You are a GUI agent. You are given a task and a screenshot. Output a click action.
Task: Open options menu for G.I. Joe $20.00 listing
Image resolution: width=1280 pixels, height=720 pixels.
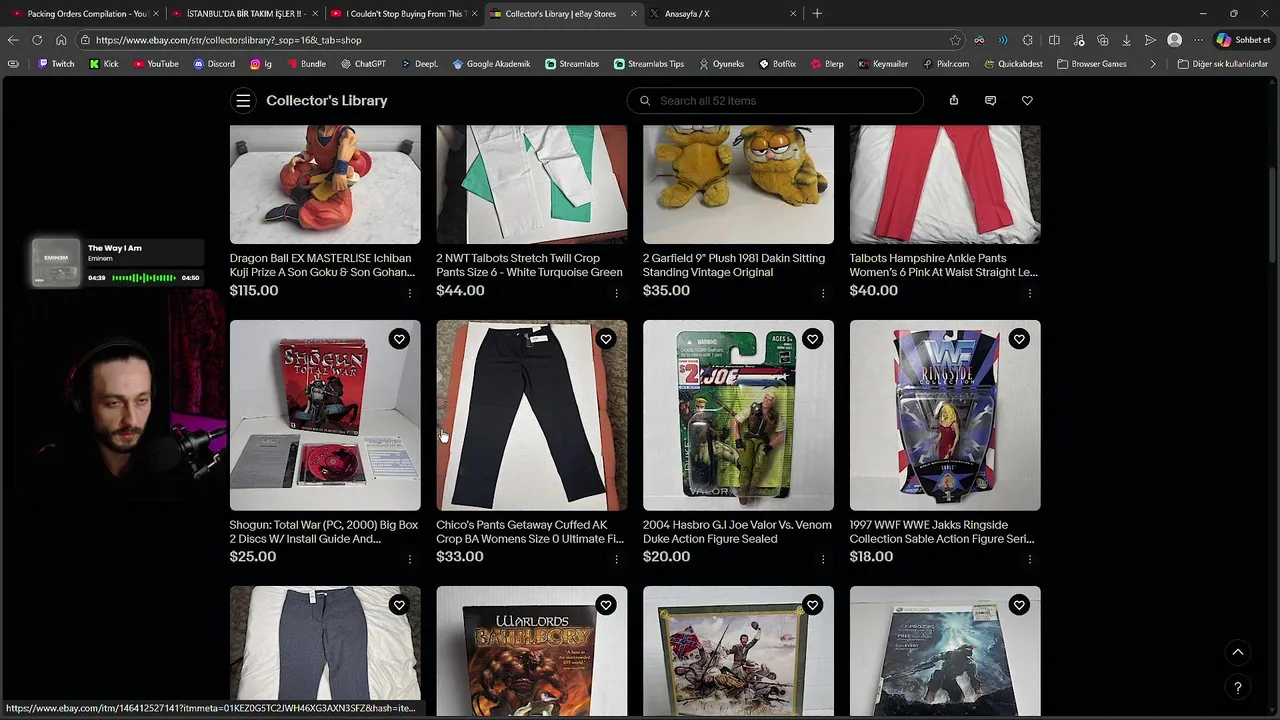point(823,559)
